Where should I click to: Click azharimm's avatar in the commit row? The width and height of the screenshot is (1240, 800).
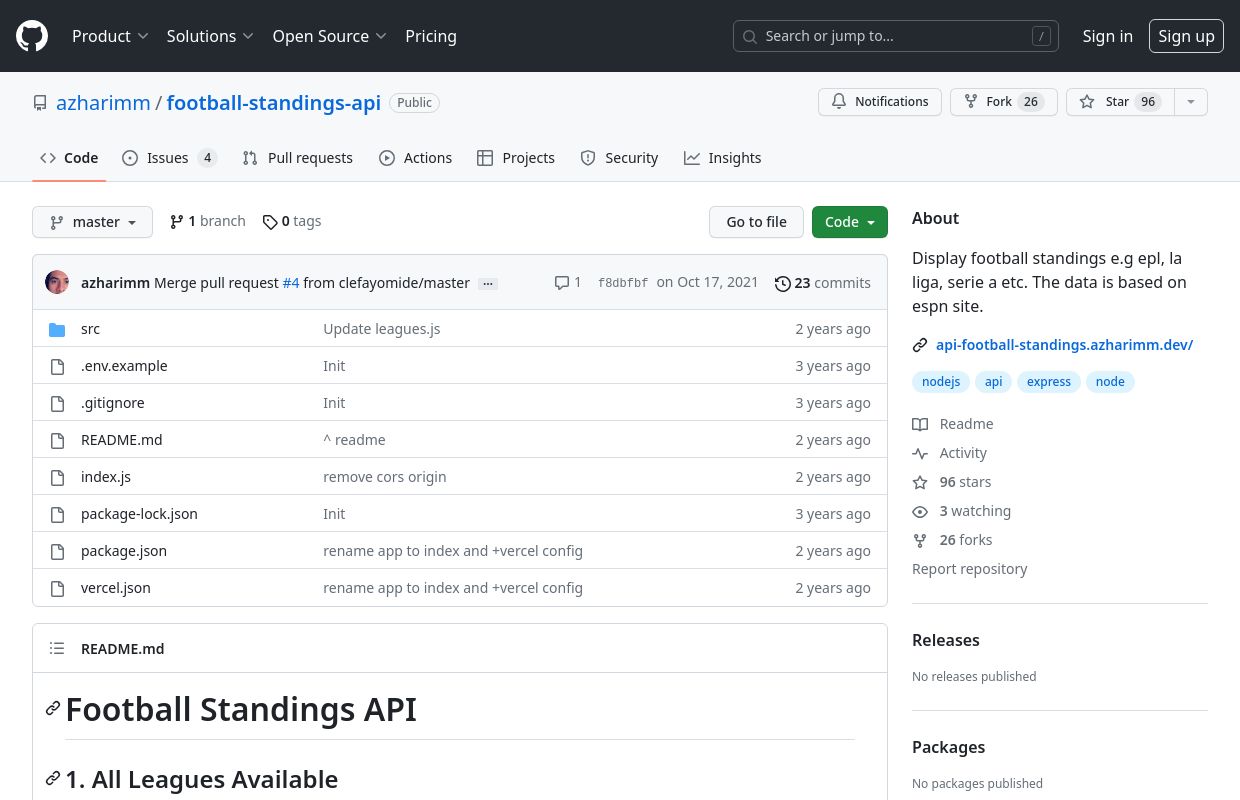coord(57,282)
